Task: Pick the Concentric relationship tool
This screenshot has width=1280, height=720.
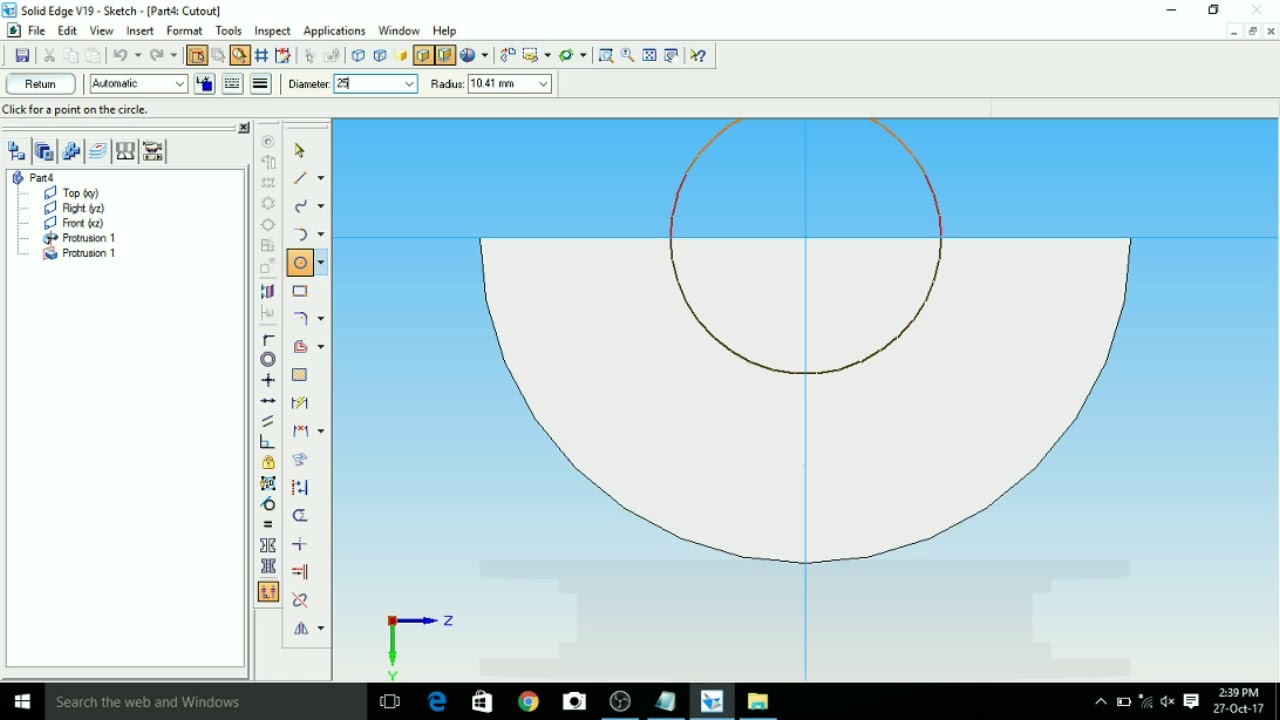Action: [268, 360]
